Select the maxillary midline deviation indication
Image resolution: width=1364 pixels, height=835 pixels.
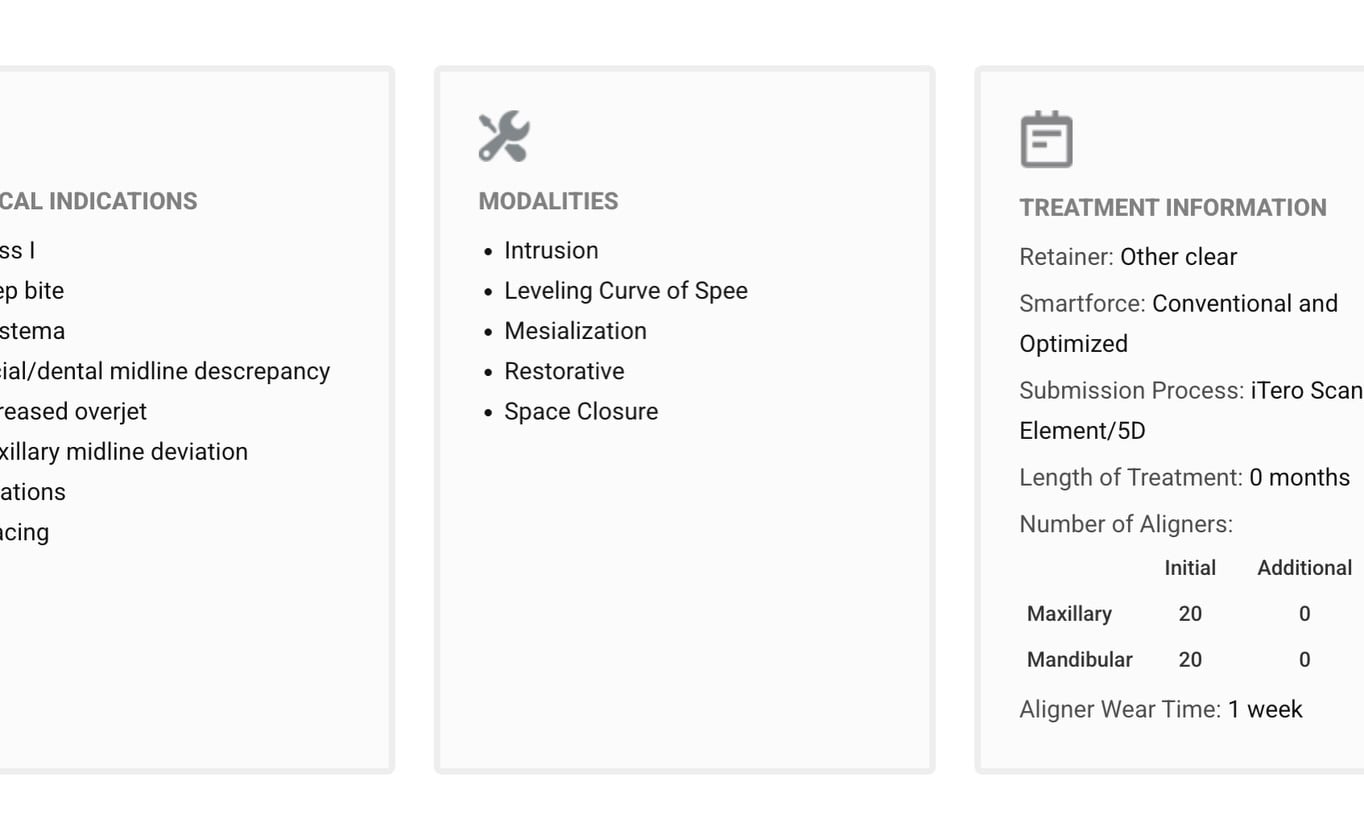pos(124,452)
